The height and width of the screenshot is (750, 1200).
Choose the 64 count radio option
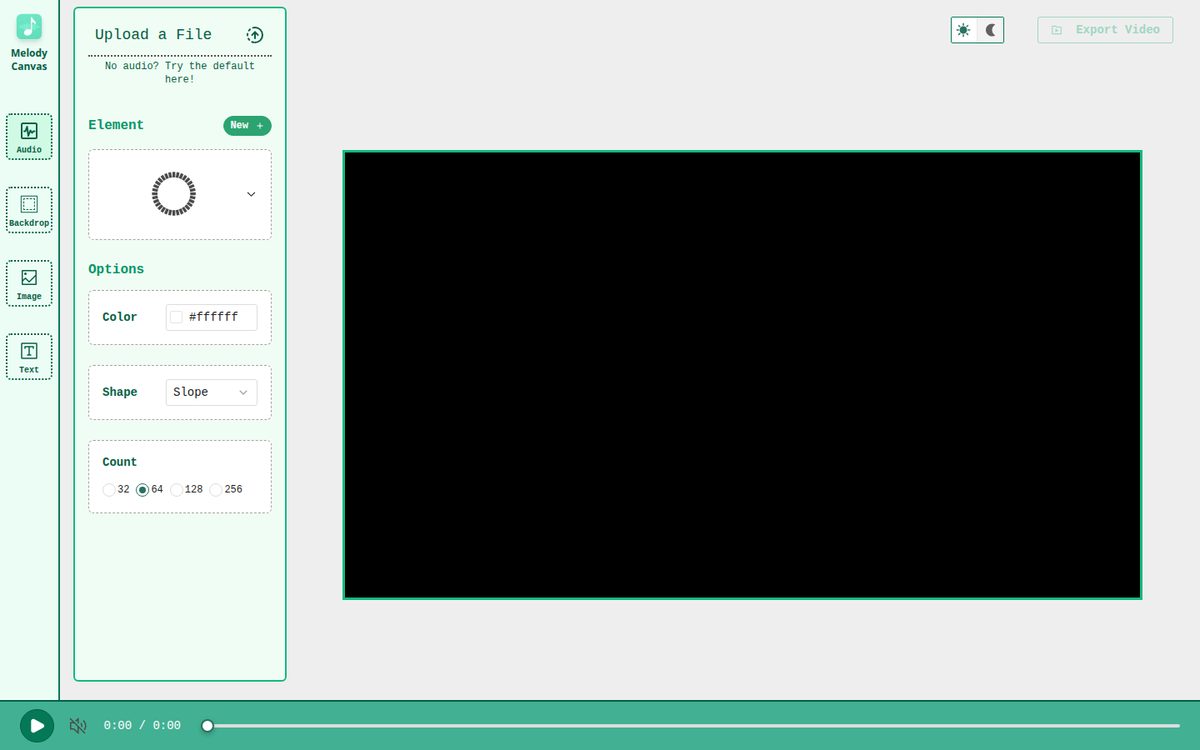click(142, 490)
